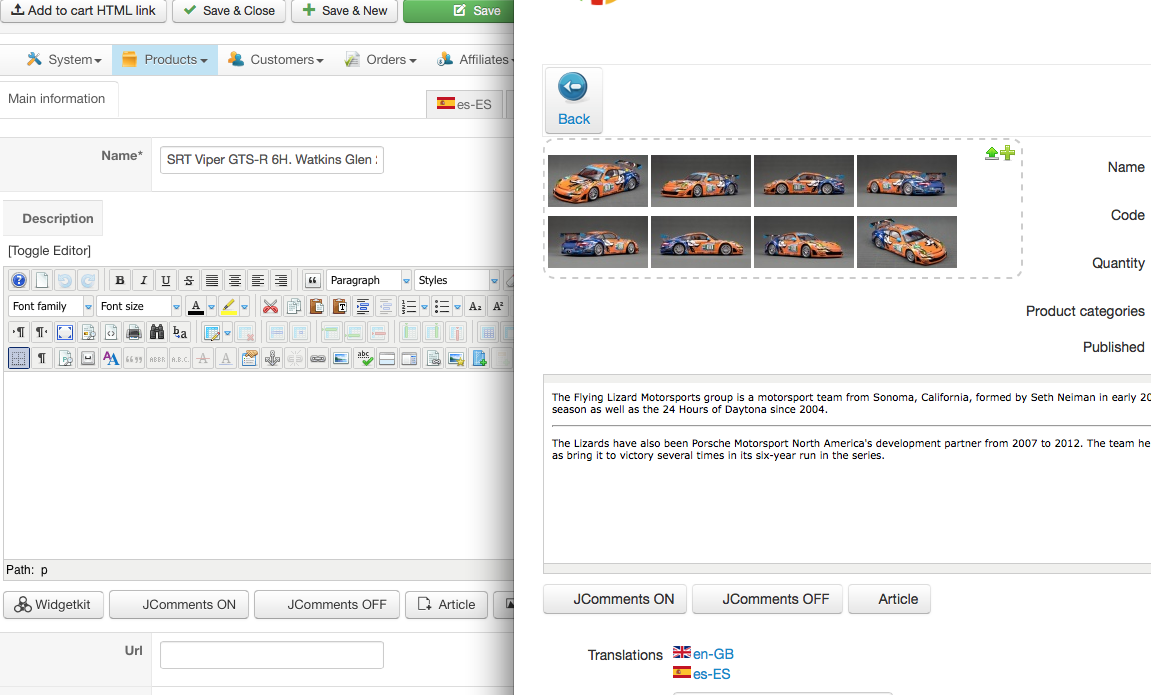
Task: Expand highlight color picker arrow
Action: tap(244, 307)
